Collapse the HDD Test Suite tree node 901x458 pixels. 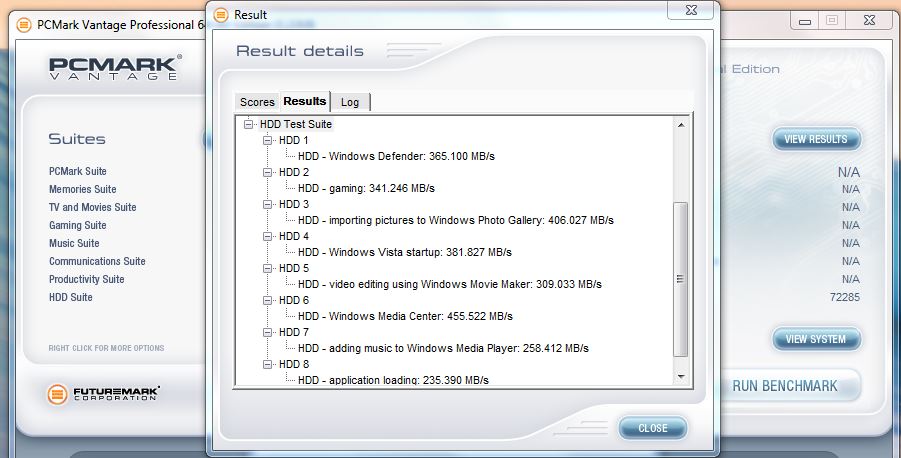click(x=249, y=124)
